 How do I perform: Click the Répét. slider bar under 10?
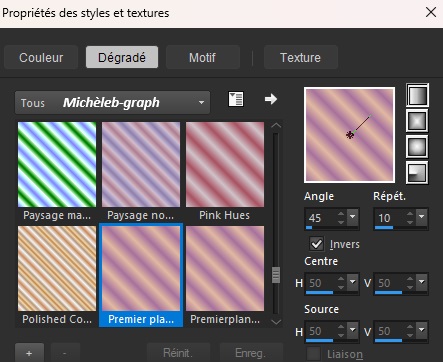pyautogui.click(x=401, y=228)
